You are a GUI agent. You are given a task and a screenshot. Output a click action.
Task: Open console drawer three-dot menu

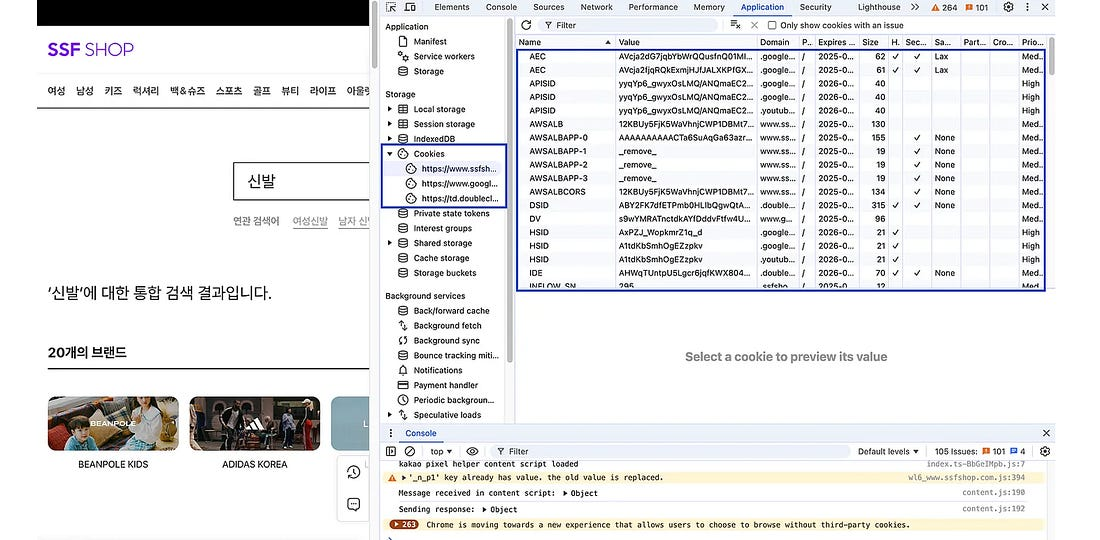click(391, 433)
